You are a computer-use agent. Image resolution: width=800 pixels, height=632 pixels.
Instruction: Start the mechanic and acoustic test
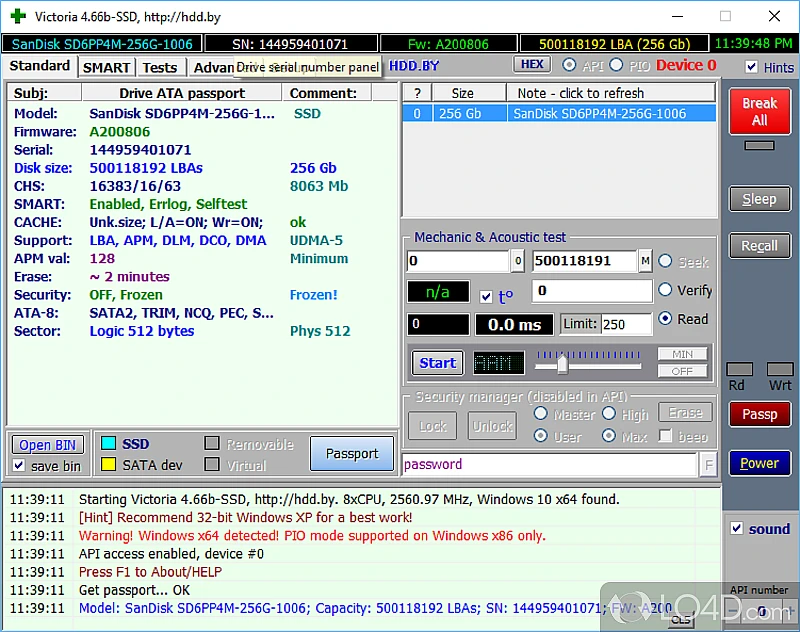[x=437, y=363]
